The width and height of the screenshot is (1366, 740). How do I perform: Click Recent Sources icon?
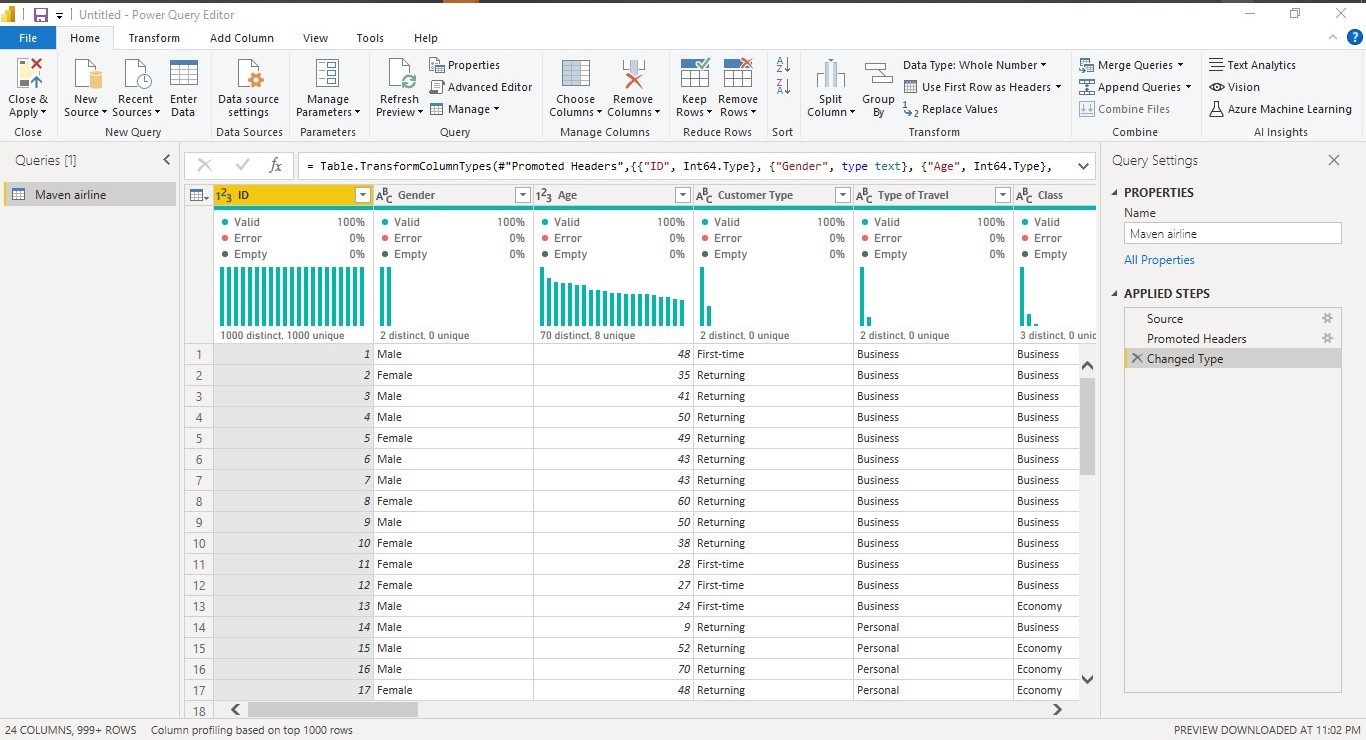pyautogui.click(x=135, y=74)
